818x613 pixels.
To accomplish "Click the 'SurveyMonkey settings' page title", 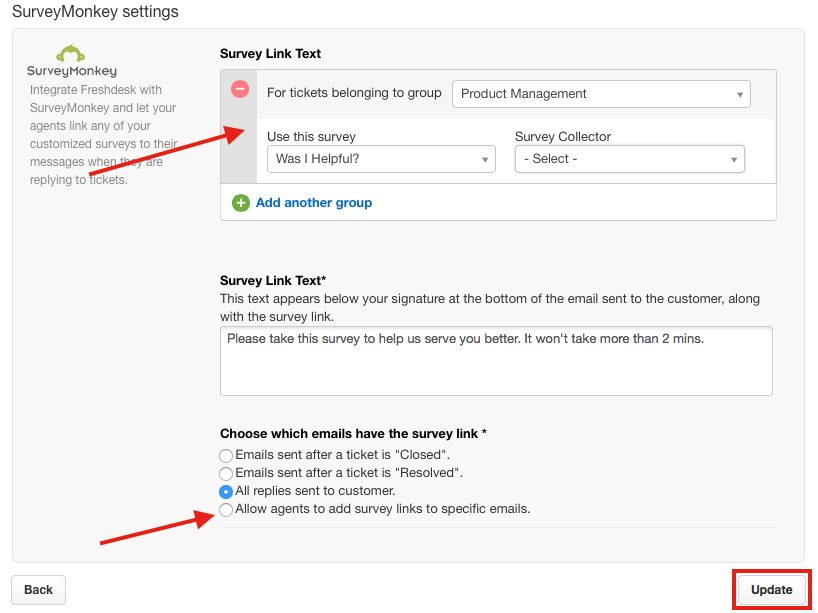I will pos(95,11).
